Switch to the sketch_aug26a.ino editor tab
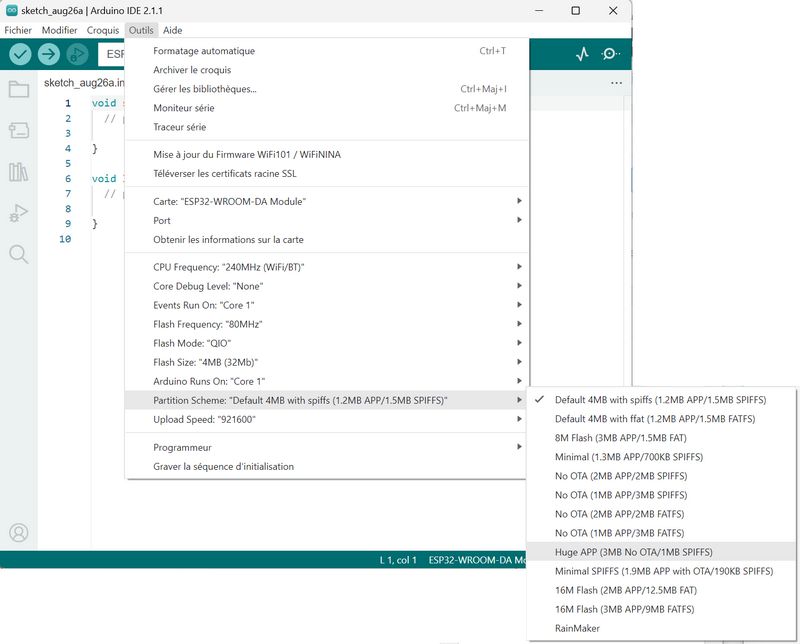800x644 pixels. (84, 83)
